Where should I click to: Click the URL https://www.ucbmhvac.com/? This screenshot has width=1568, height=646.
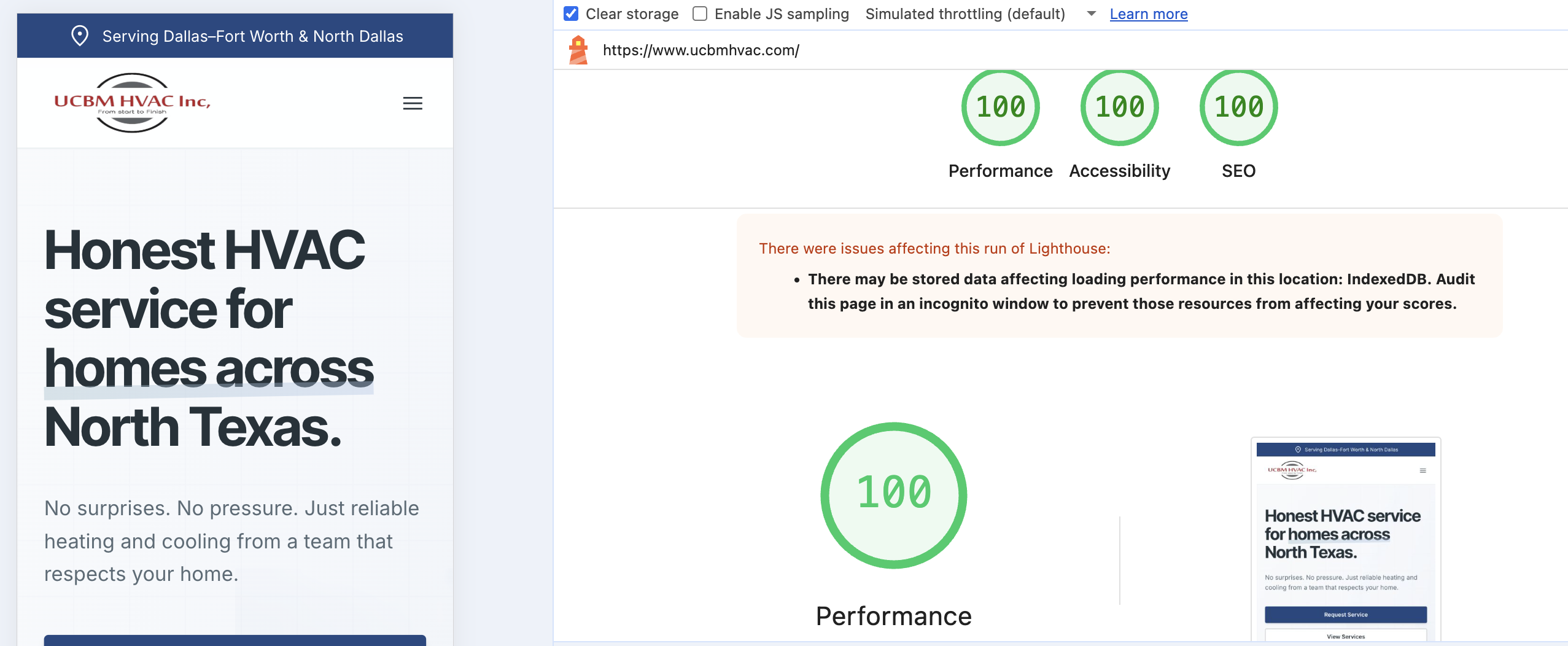pyautogui.click(x=700, y=50)
